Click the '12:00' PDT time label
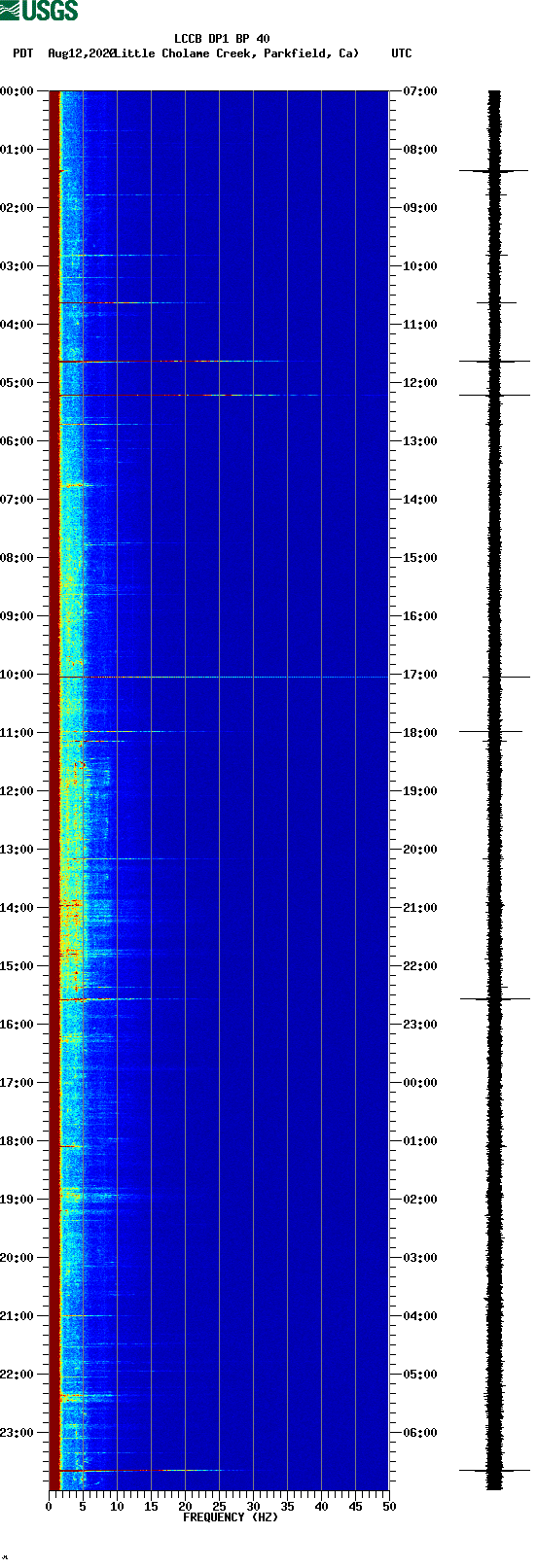The width and height of the screenshot is (537, 1568). click(18, 791)
